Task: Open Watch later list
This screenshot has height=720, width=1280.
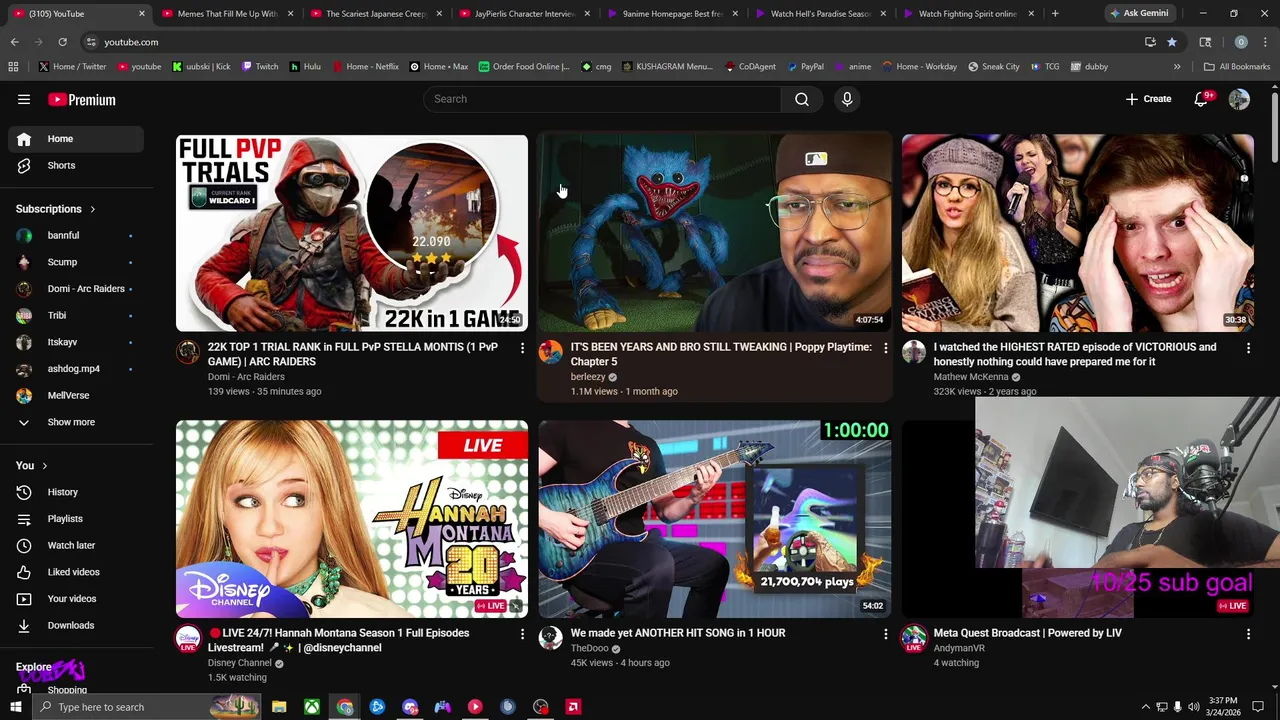Action: [x=76, y=545]
